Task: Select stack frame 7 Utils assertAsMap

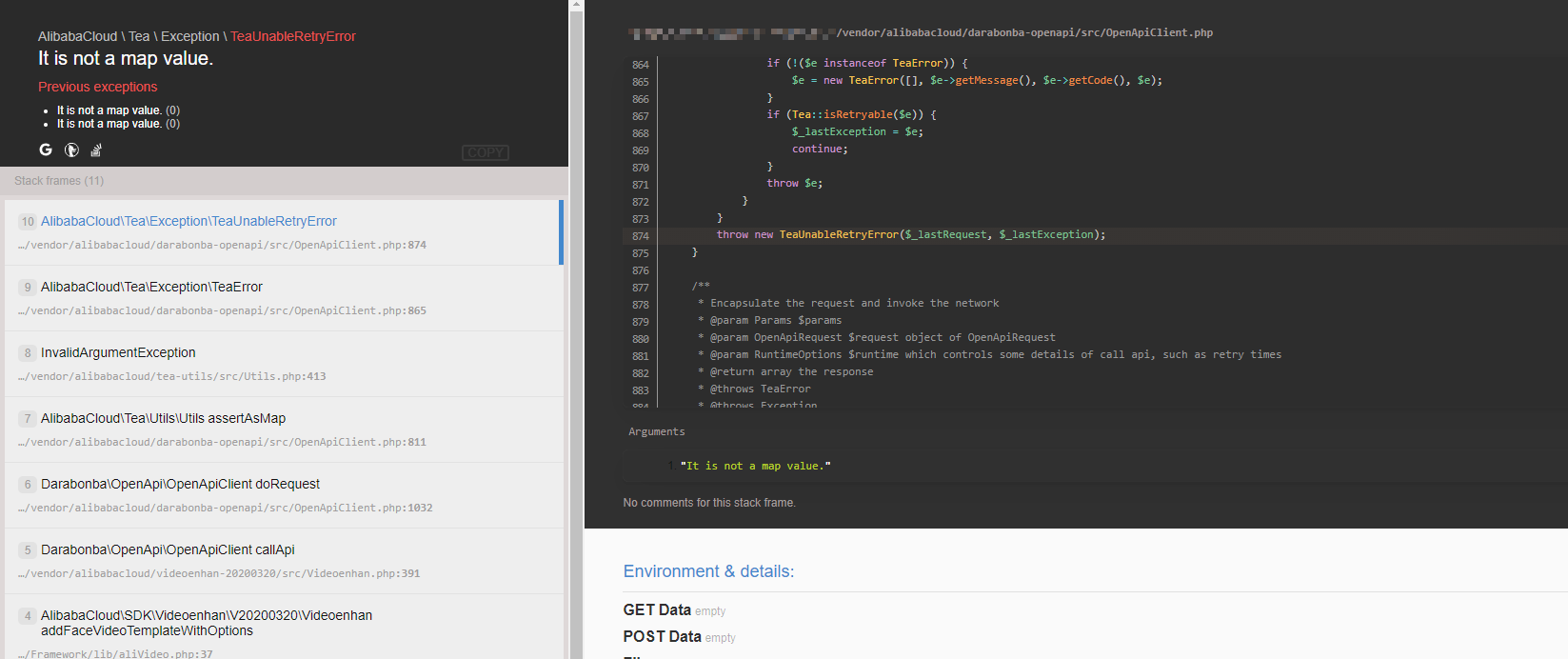Action: pos(284,429)
